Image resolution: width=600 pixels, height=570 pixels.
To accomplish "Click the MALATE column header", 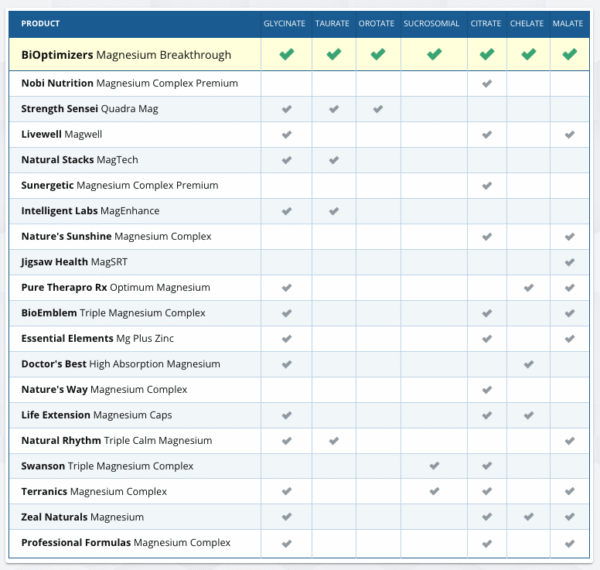I will (567, 24).
